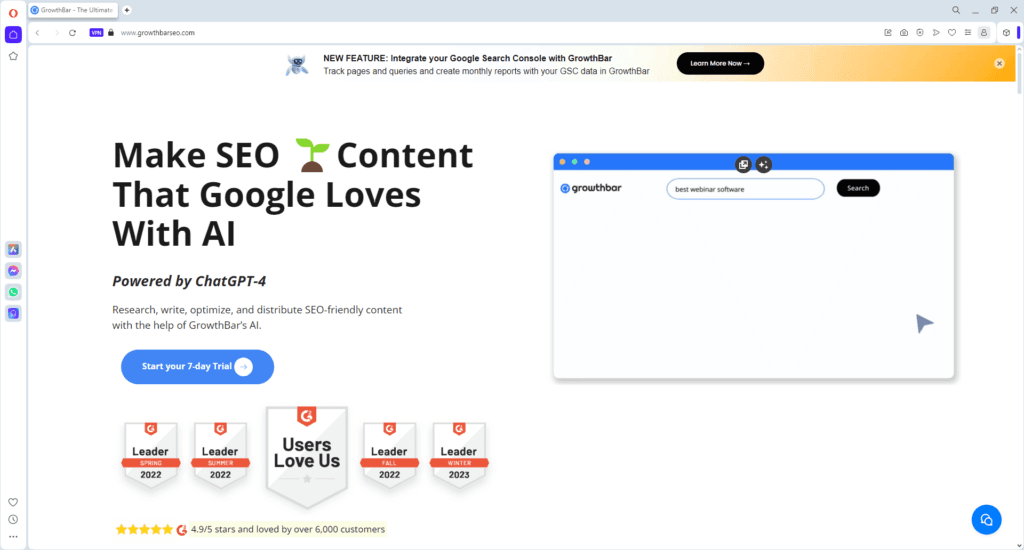Click the Leader Spring 2022 badge

(151, 454)
